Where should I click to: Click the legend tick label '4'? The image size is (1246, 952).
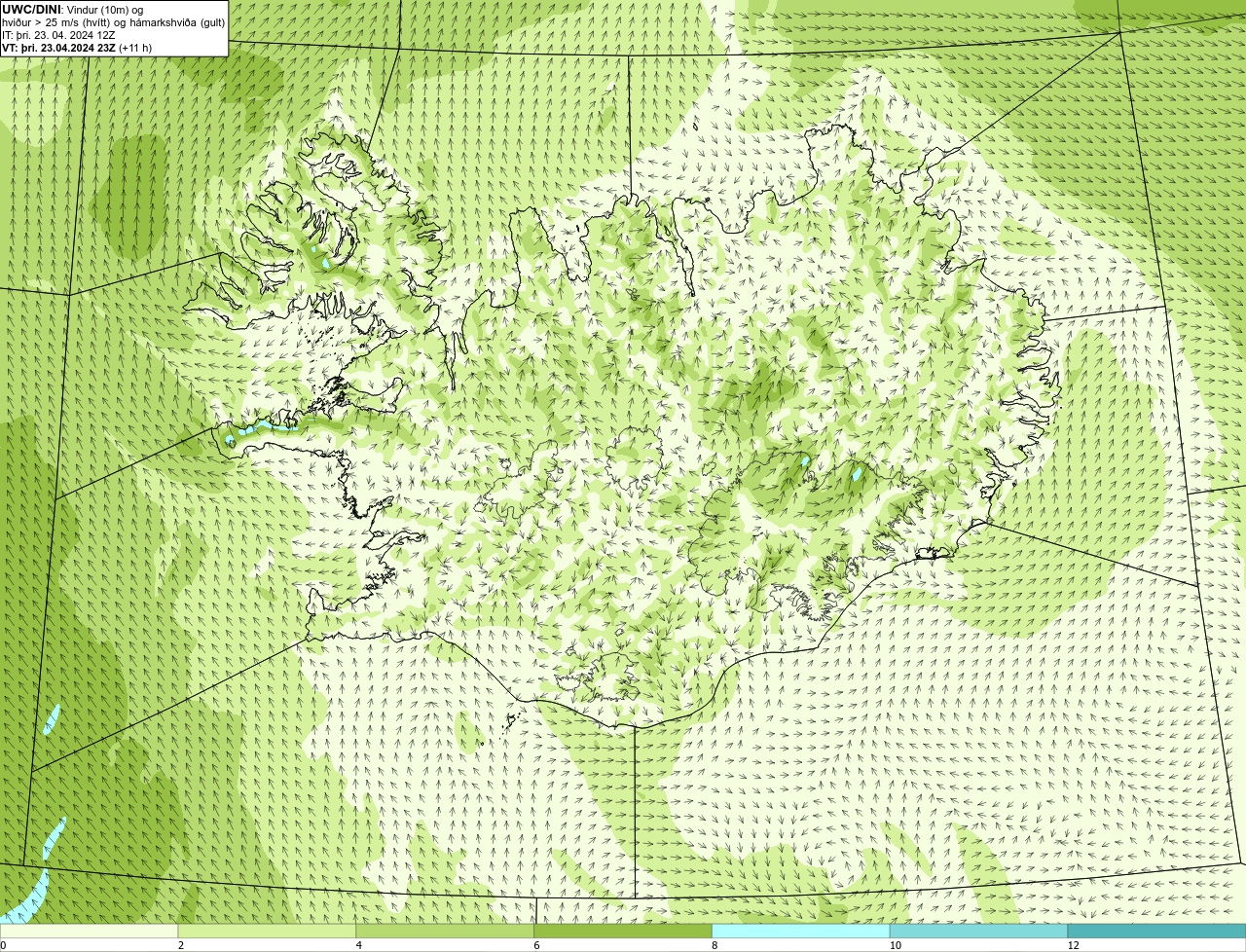pos(359,945)
